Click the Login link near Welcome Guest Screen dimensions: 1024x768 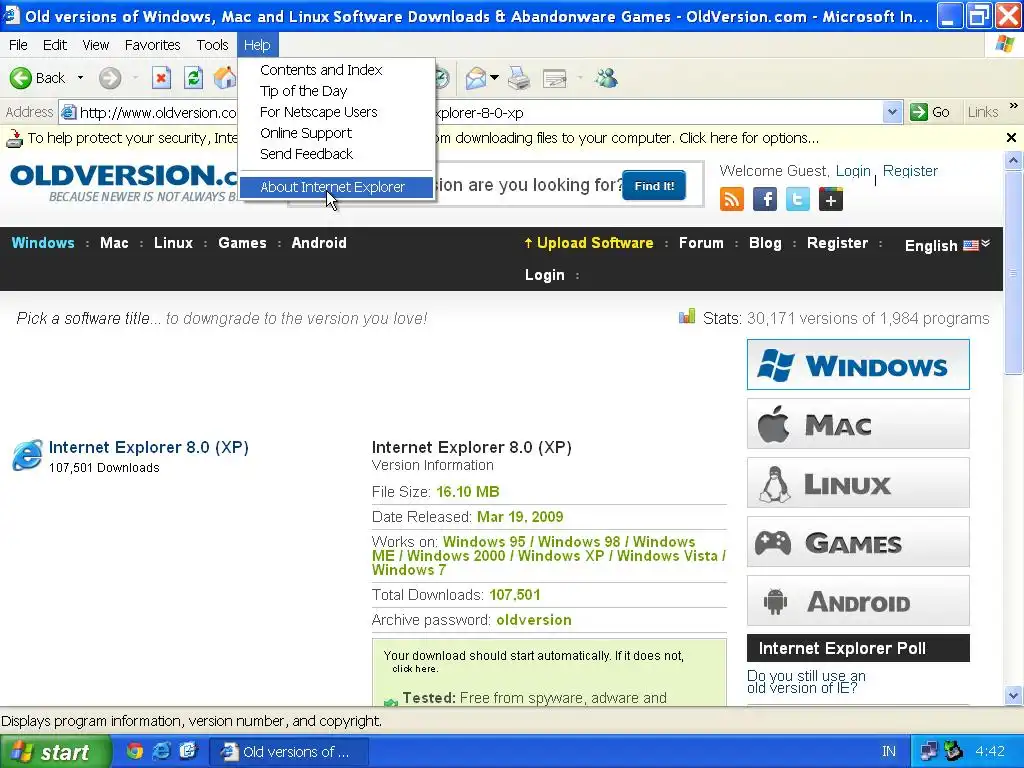(853, 171)
